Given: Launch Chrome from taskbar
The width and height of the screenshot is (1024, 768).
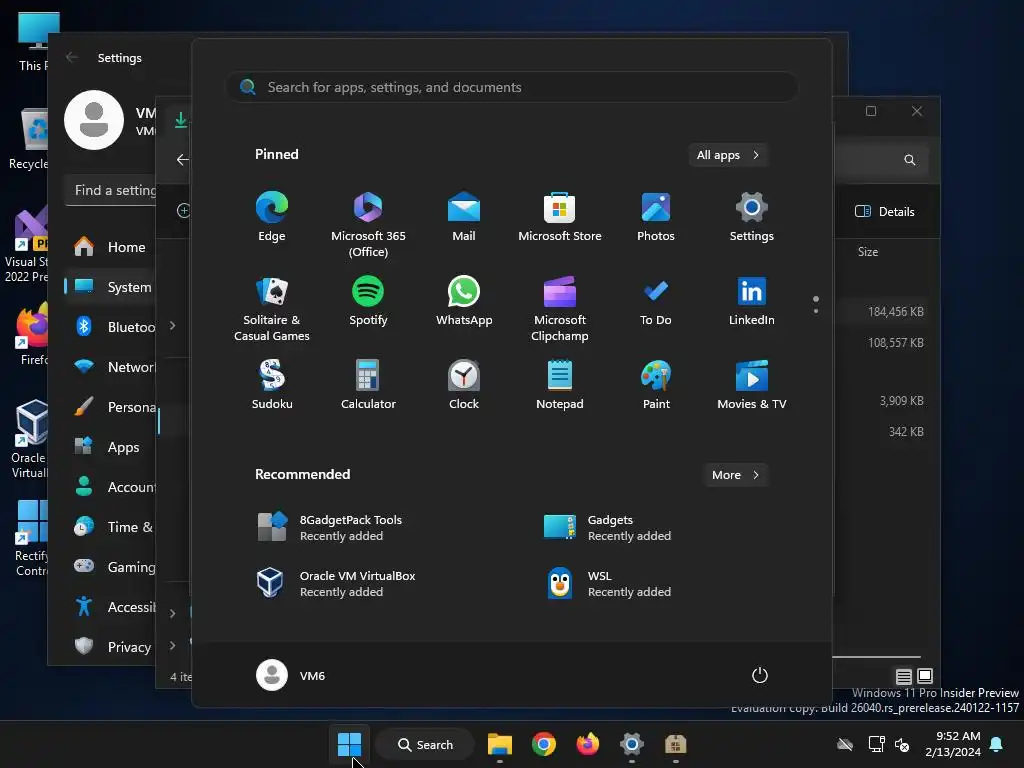Looking at the screenshot, I should 543,744.
